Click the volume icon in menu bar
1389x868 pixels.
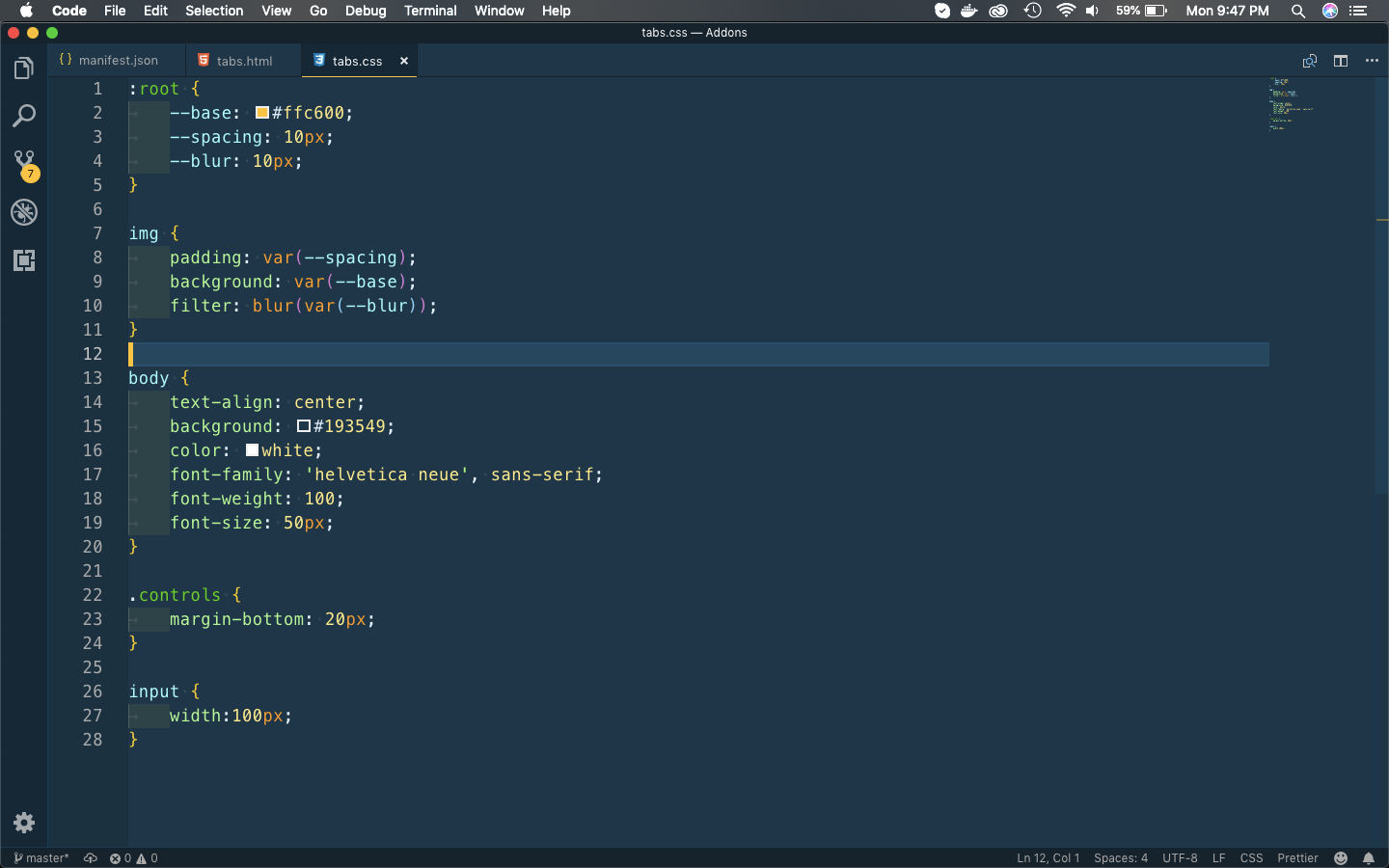[x=1093, y=11]
